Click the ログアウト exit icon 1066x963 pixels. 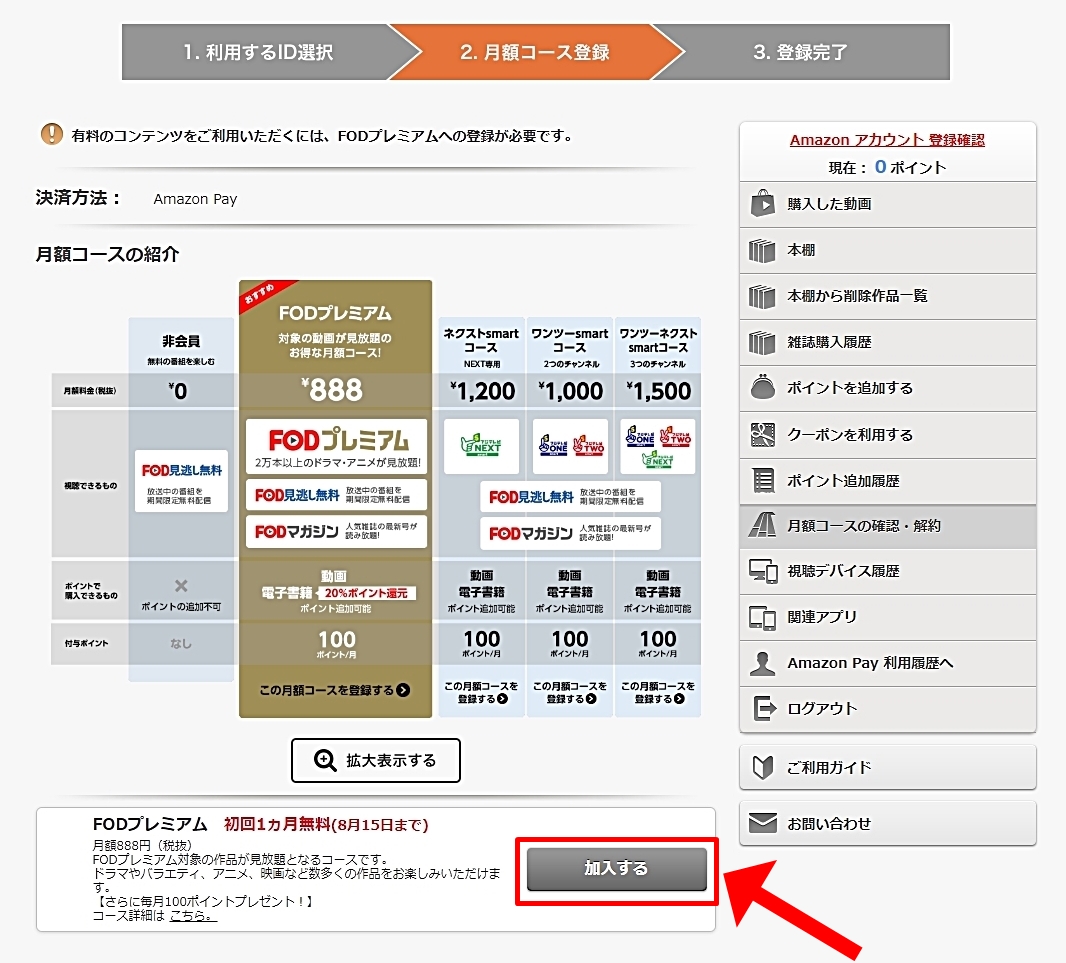click(764, 708)
